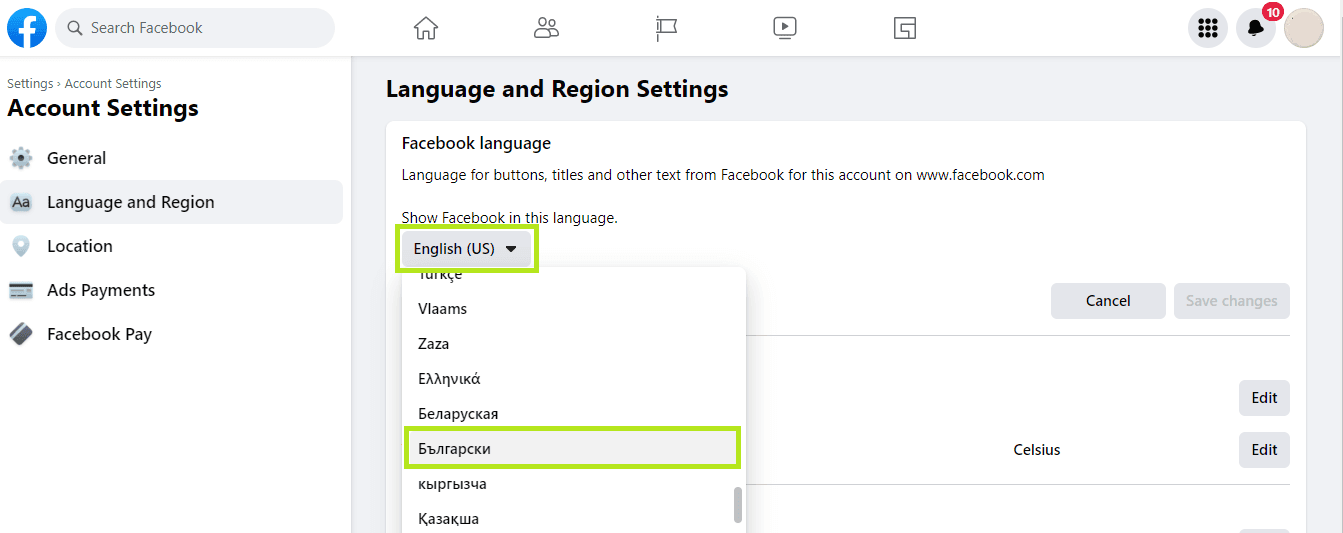Open the Home tab icon
1343x533 pixels.
(426, 28)
